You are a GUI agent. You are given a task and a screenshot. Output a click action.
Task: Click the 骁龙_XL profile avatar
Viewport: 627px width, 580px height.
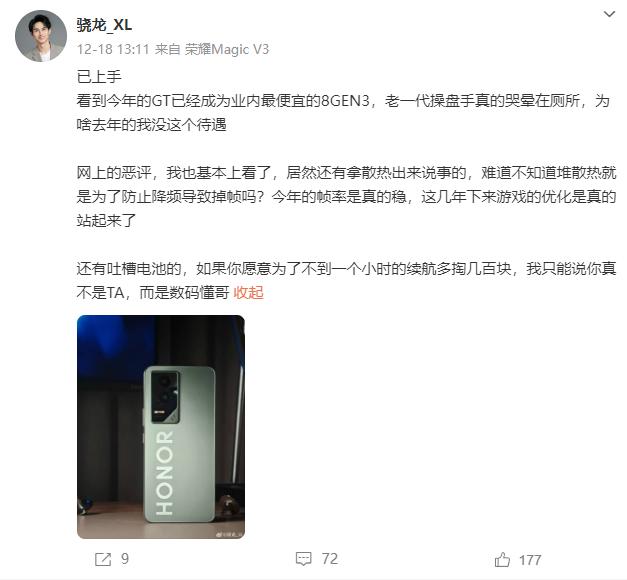[x=41, y=36]
